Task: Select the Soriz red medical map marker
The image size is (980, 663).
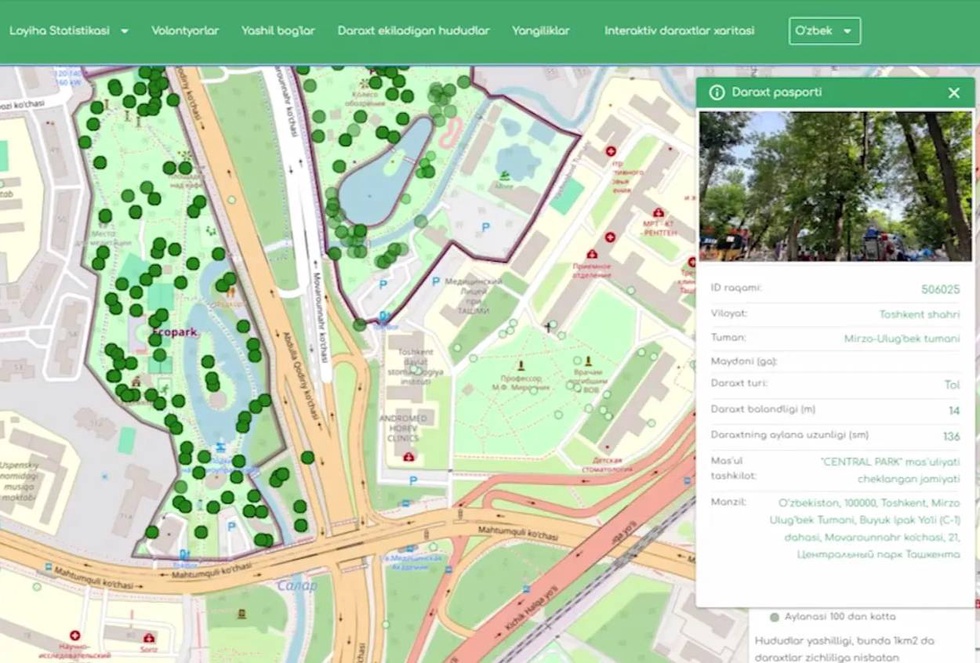Action: (149, 637)
